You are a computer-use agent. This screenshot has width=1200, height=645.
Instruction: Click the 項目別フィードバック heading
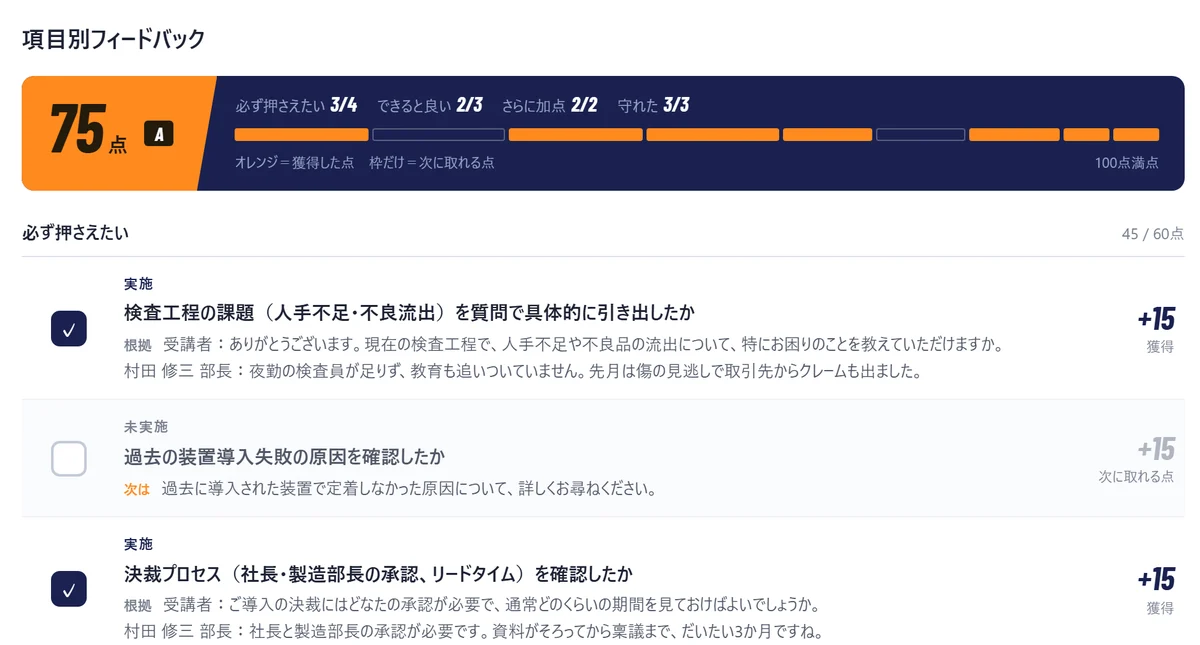pos(113,40)
